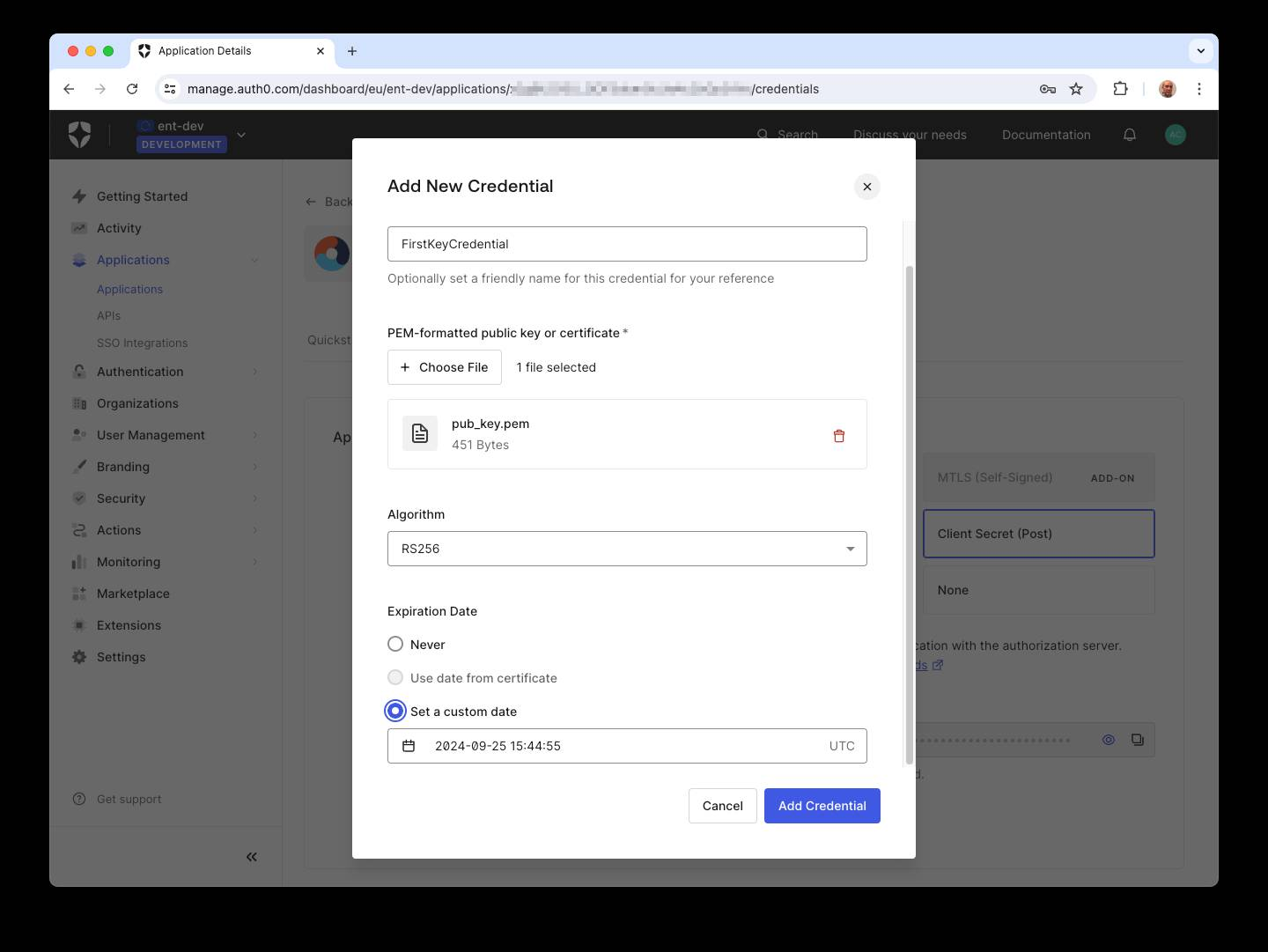Click the custom expiration date field
1268x952 pixels.
click(627, 746)
